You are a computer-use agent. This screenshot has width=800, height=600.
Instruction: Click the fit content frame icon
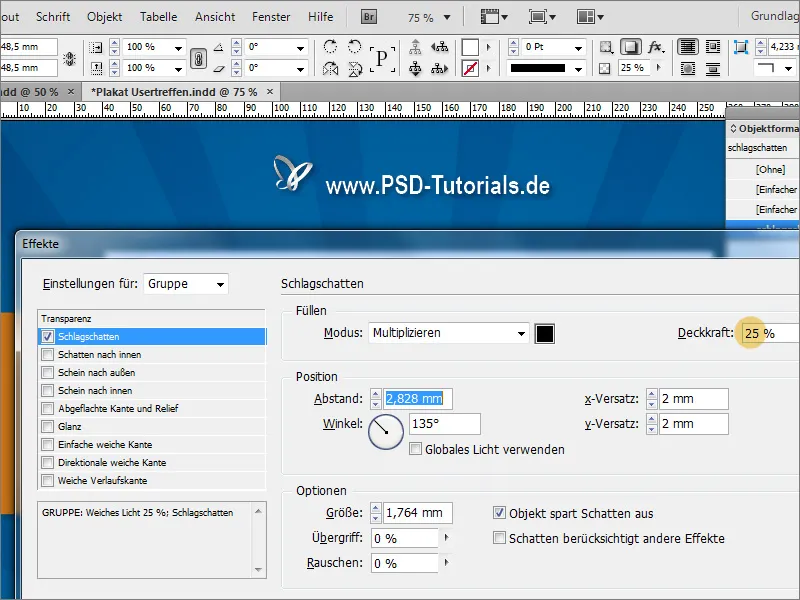click(740, 47)
